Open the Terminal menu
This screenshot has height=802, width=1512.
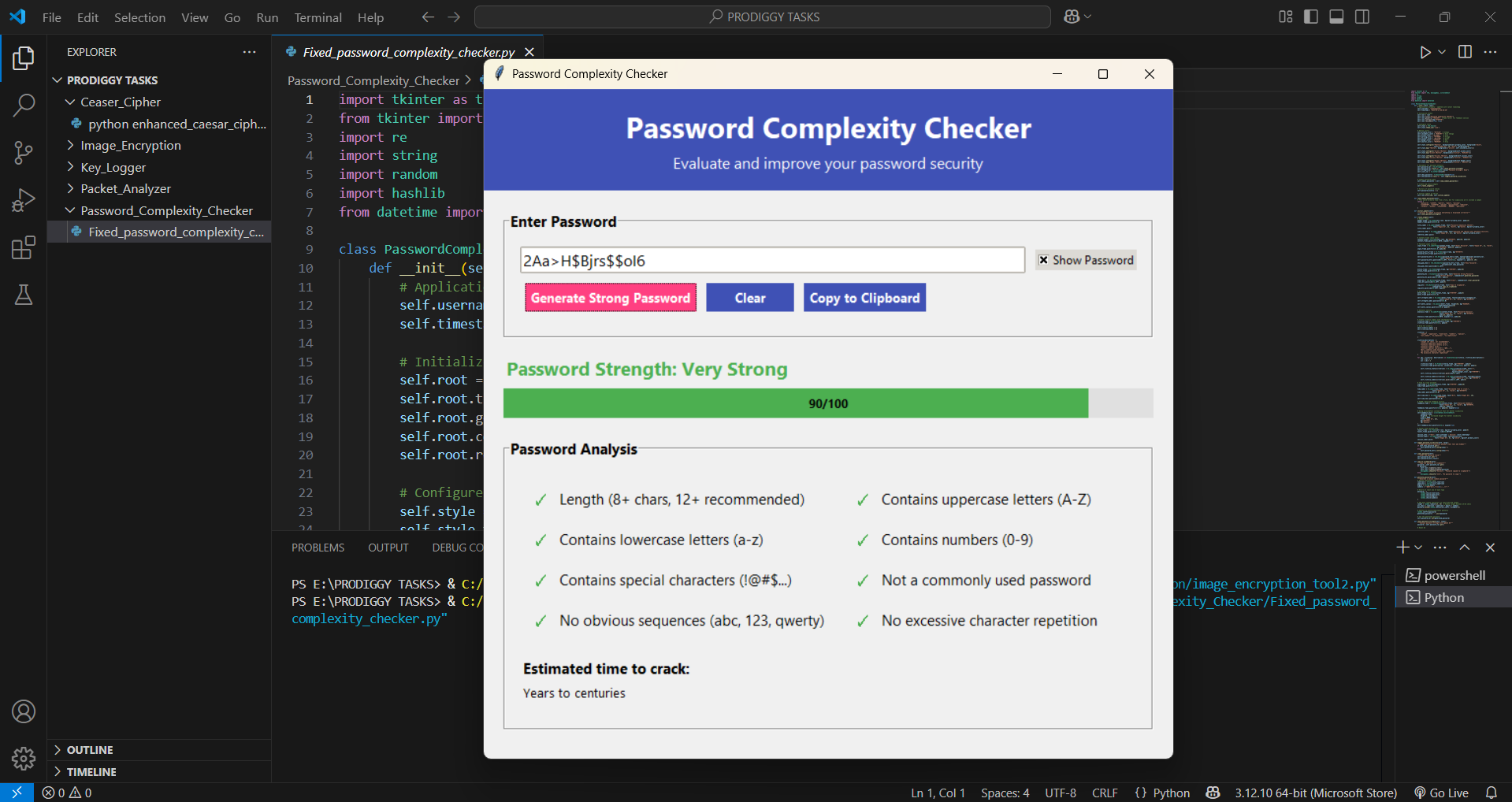[318, 17]
